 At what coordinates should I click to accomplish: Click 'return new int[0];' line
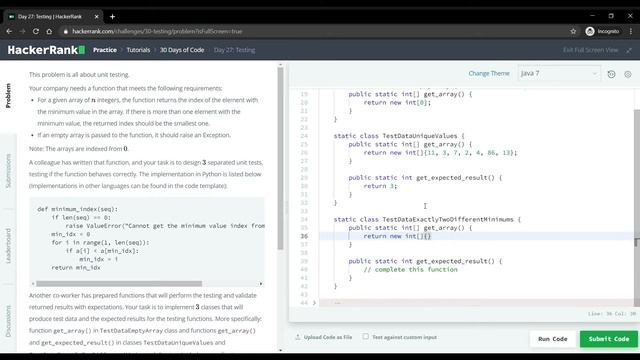(x=397, y=102)
